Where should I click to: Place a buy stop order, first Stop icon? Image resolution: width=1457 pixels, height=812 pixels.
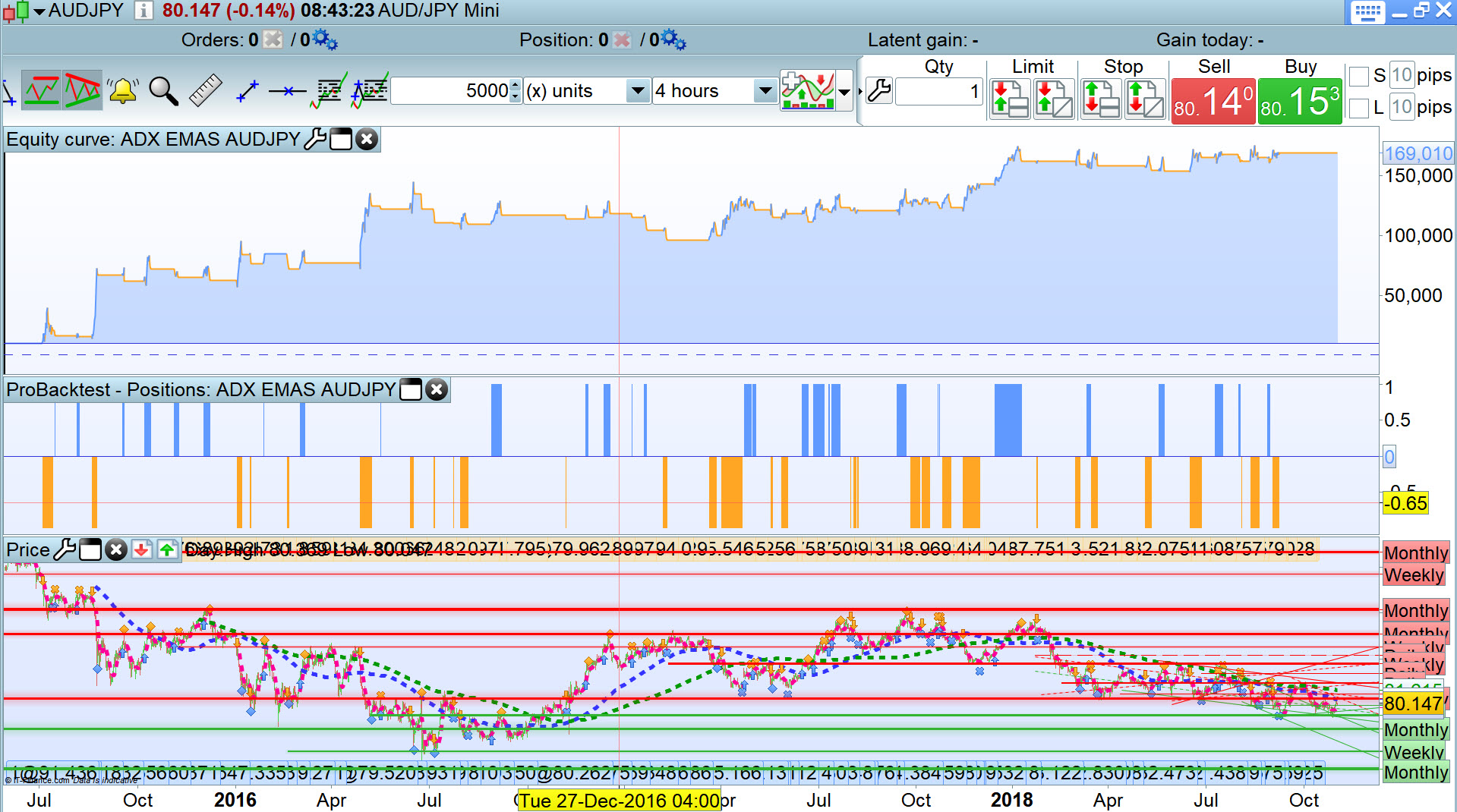pyautogui.click(x=1101, y=99)
